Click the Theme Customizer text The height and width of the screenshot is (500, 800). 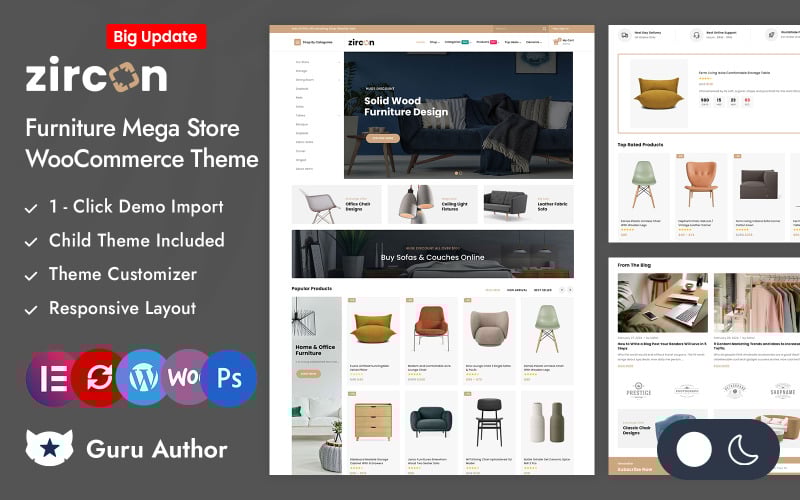coord(123,274)
